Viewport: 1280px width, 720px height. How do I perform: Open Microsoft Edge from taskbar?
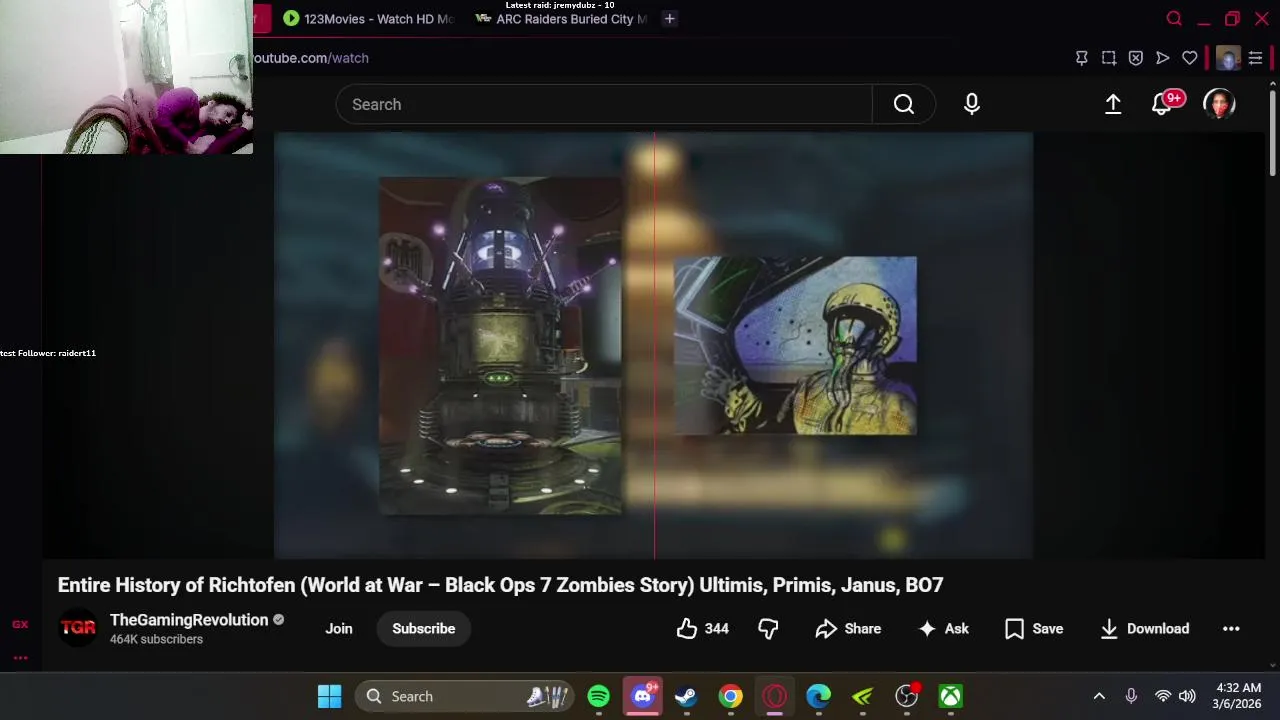(819, 696)
